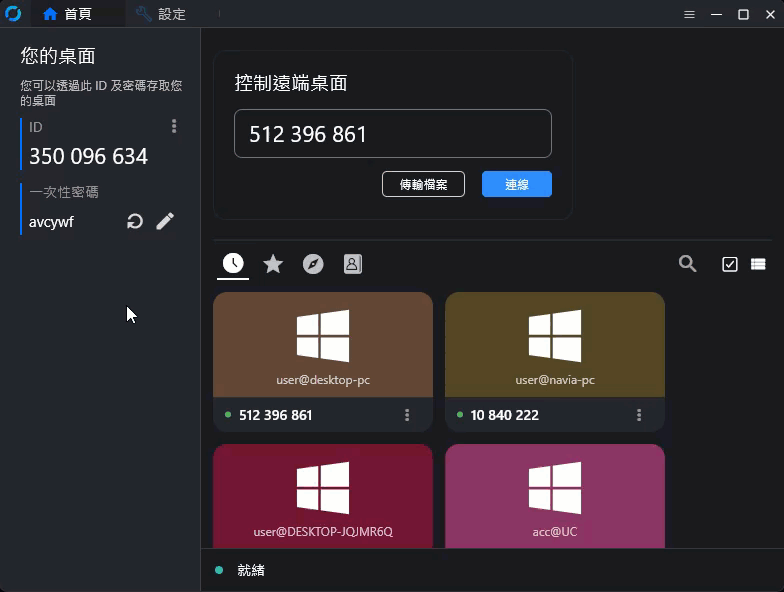
Task: Click the green ready status indicator dot
Action: (x=219, y=570)
